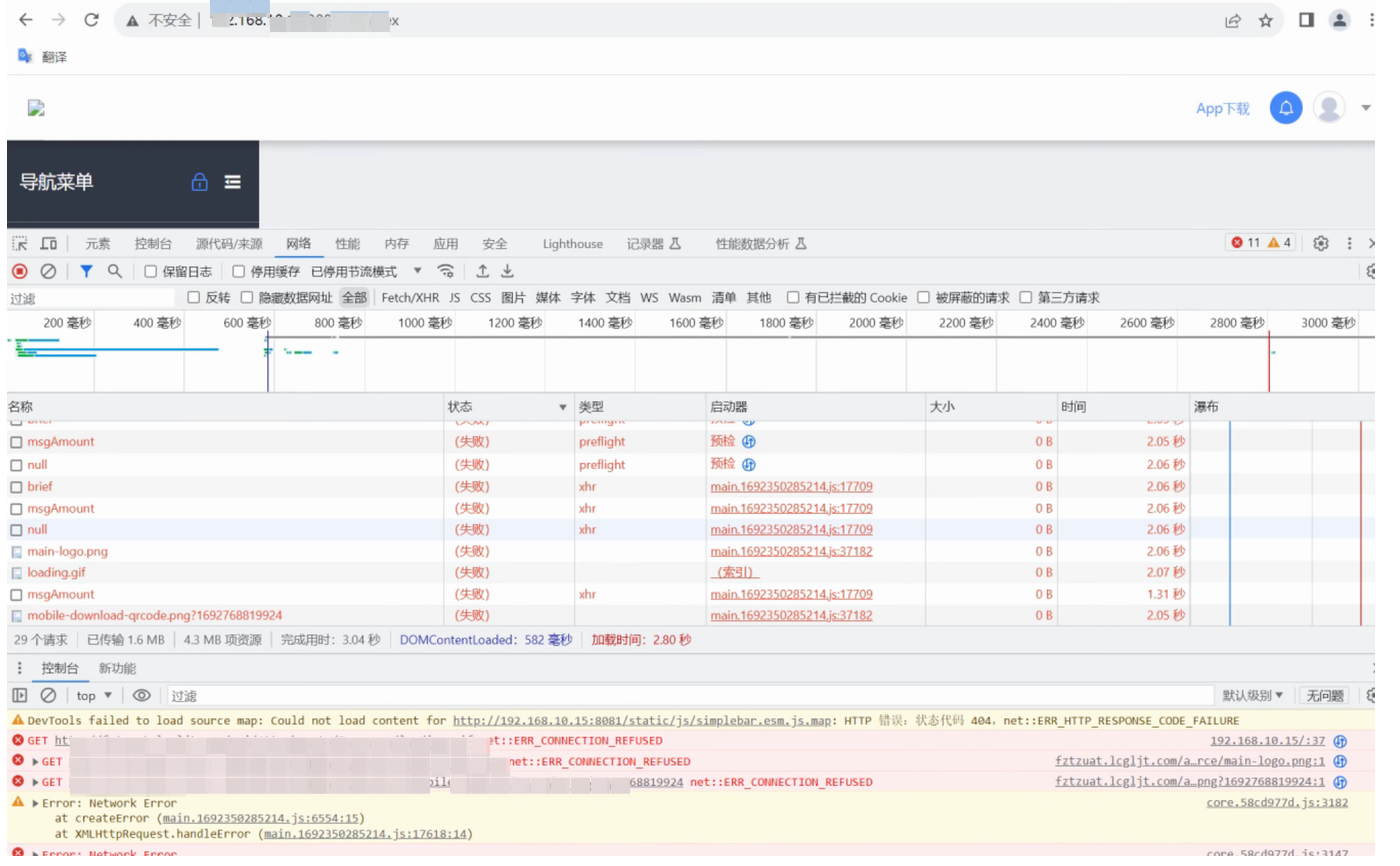Image resolution: width=1400 pixels, height=866 pixels.
Task: Show the console sidebar icon
Action: (19, 695)
